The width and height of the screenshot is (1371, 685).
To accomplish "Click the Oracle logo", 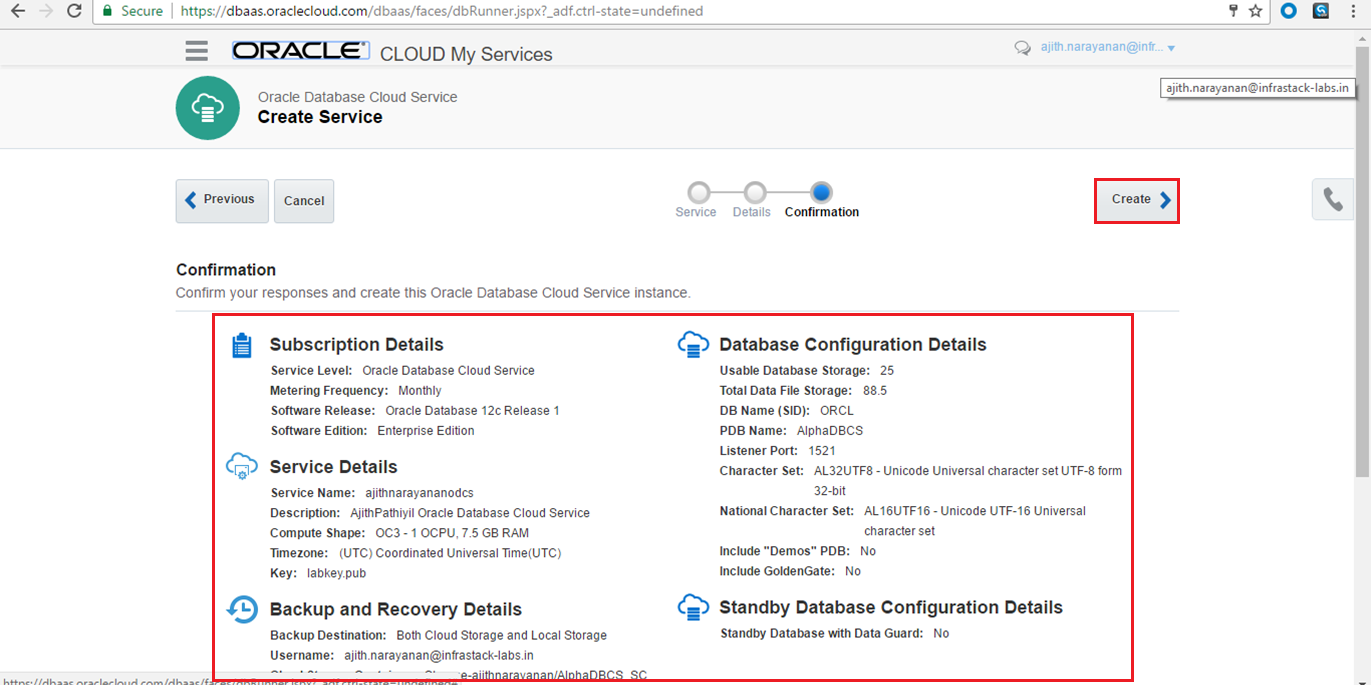I will pos(301,51).
